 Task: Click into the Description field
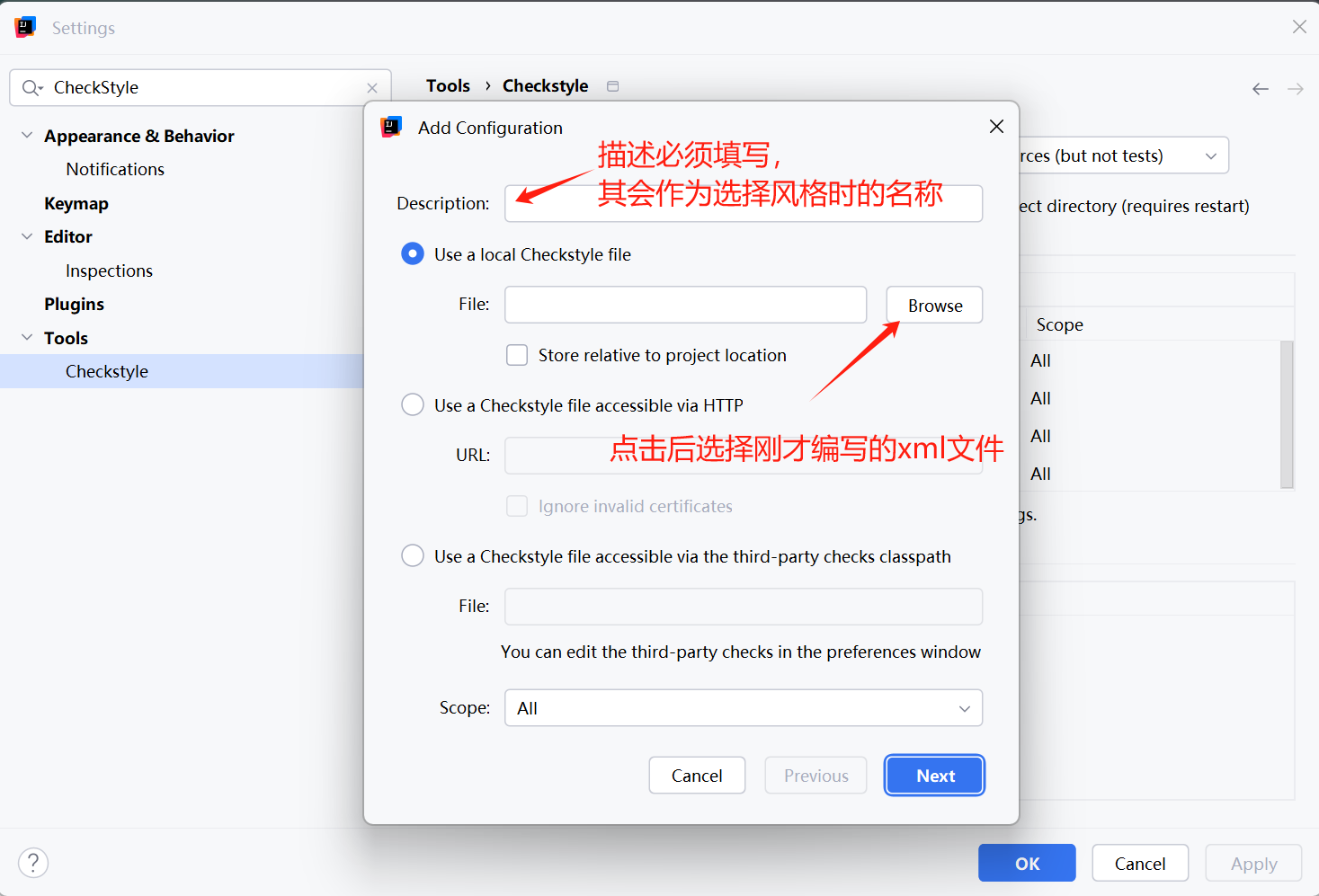click(x=744, y=203)
